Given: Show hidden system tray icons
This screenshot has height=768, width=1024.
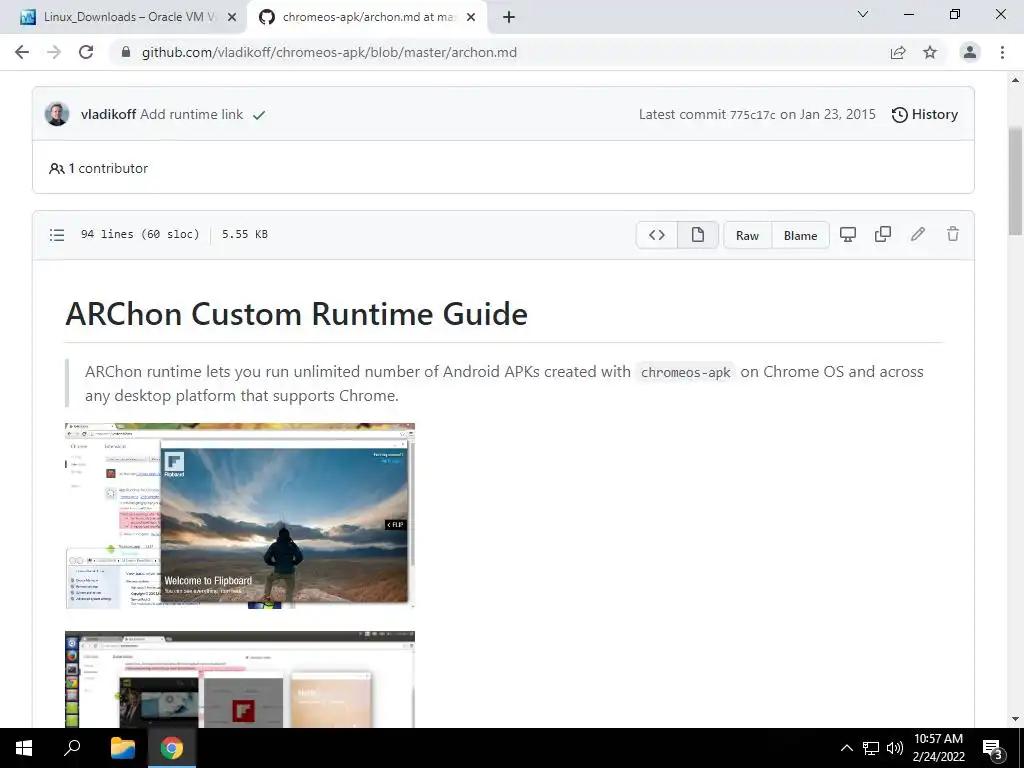Looking at the screenshot, I should [846, 748].
